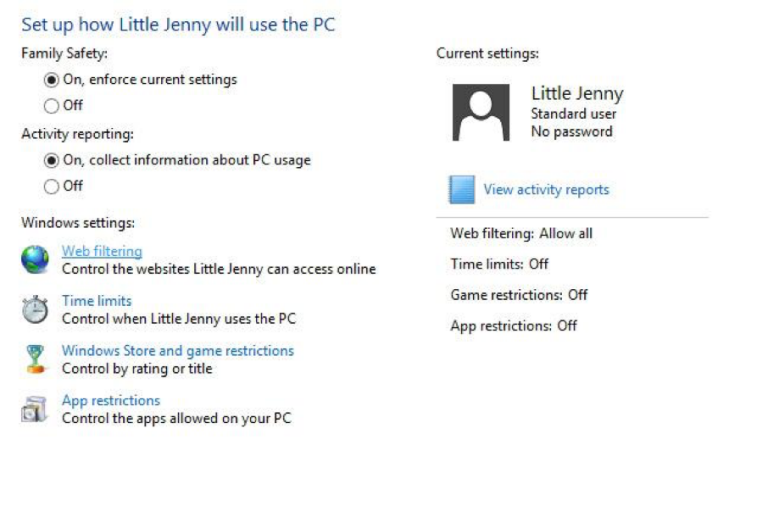Screen dimensions: 768x512
Task: Click the blue activity reports book icon
Action: coord(461,189)
